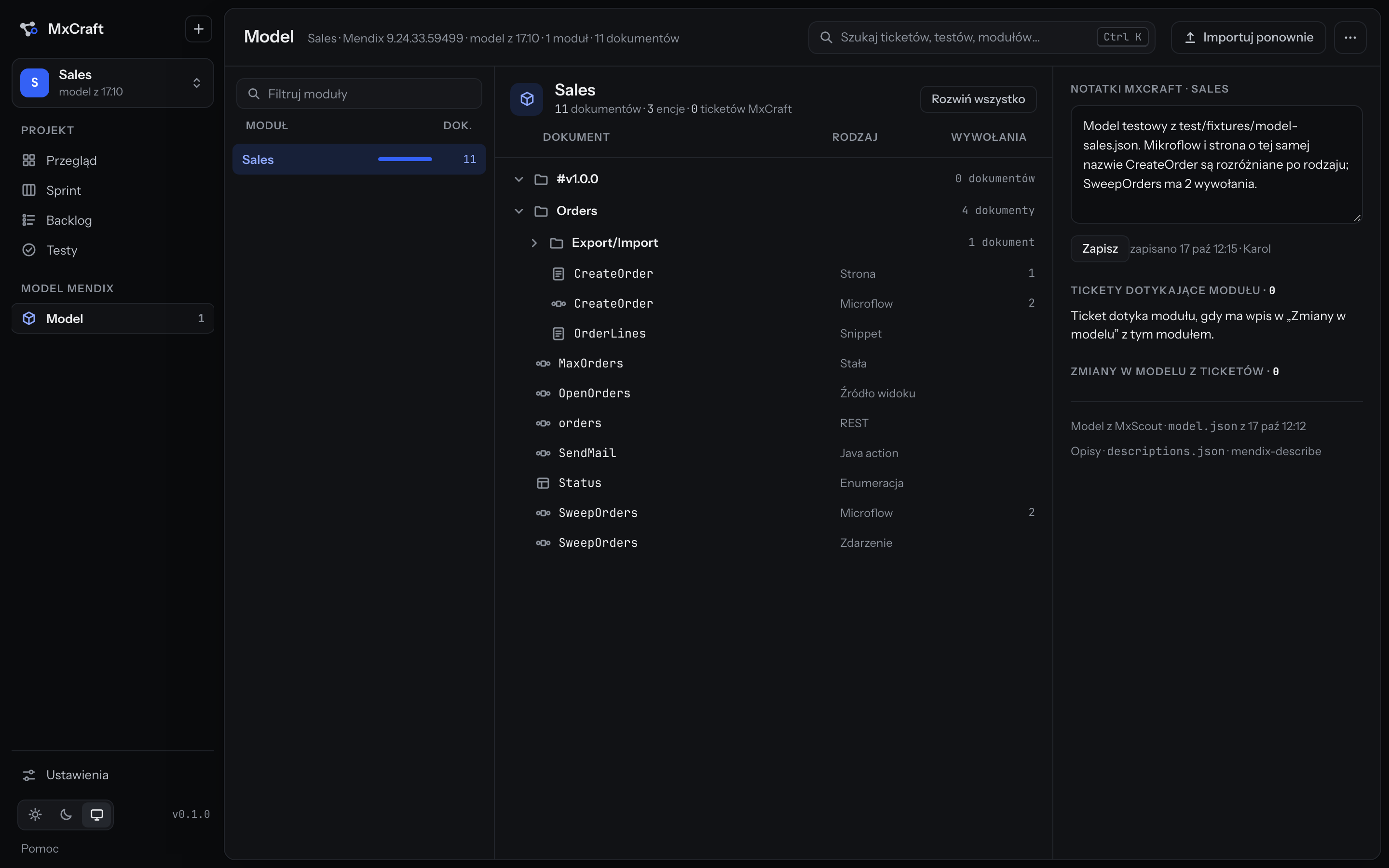This screenshot has width=1389, height=868.
Task: Click the #v1.0.0 folder icon
Action: click(x=541, y=180)
